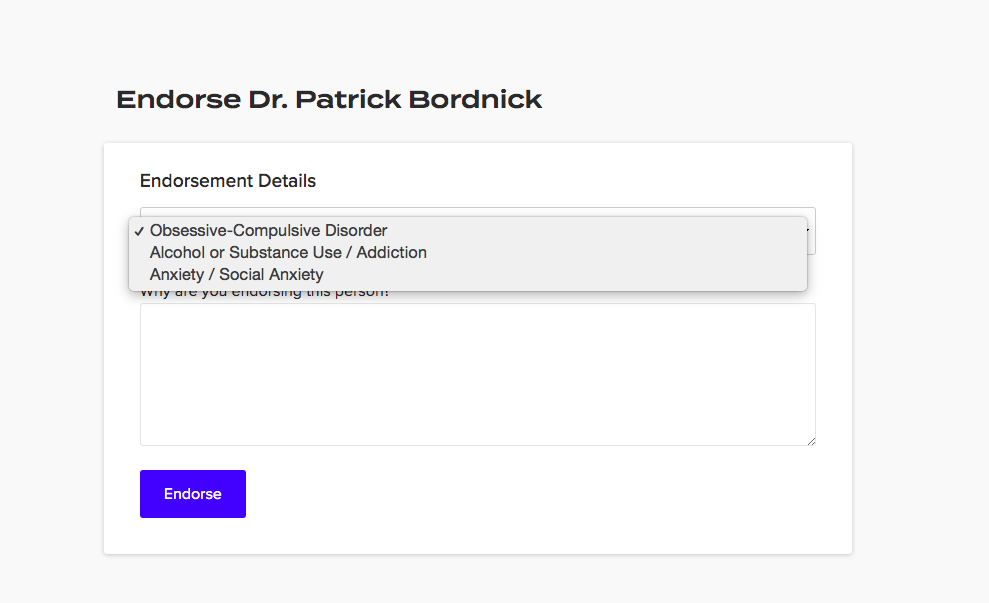This screenshot has height=603, width=989.
Task: Click the name Patrick Bordnick in the title
Action: click(419, 99)
